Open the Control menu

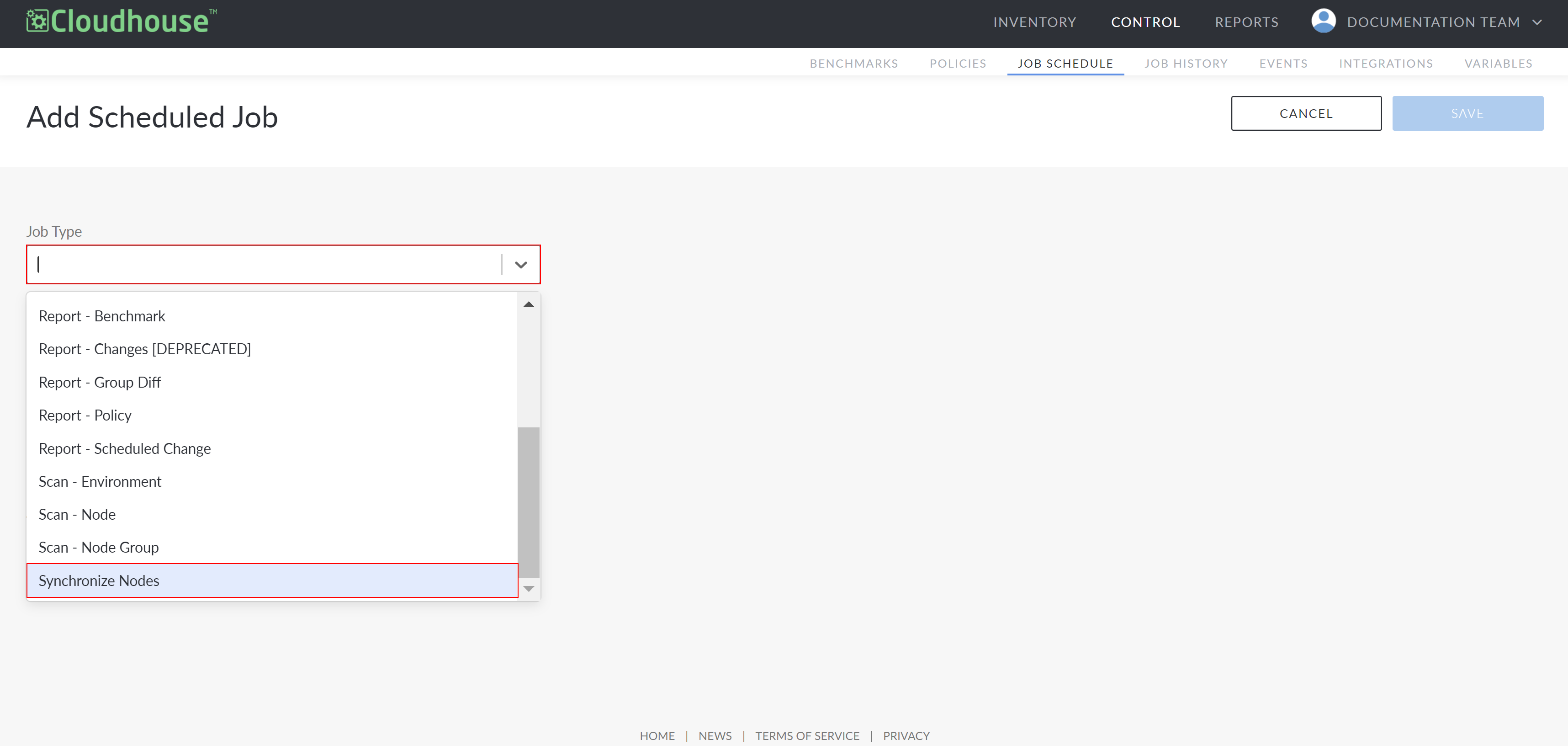click(x=1145, y=22)
